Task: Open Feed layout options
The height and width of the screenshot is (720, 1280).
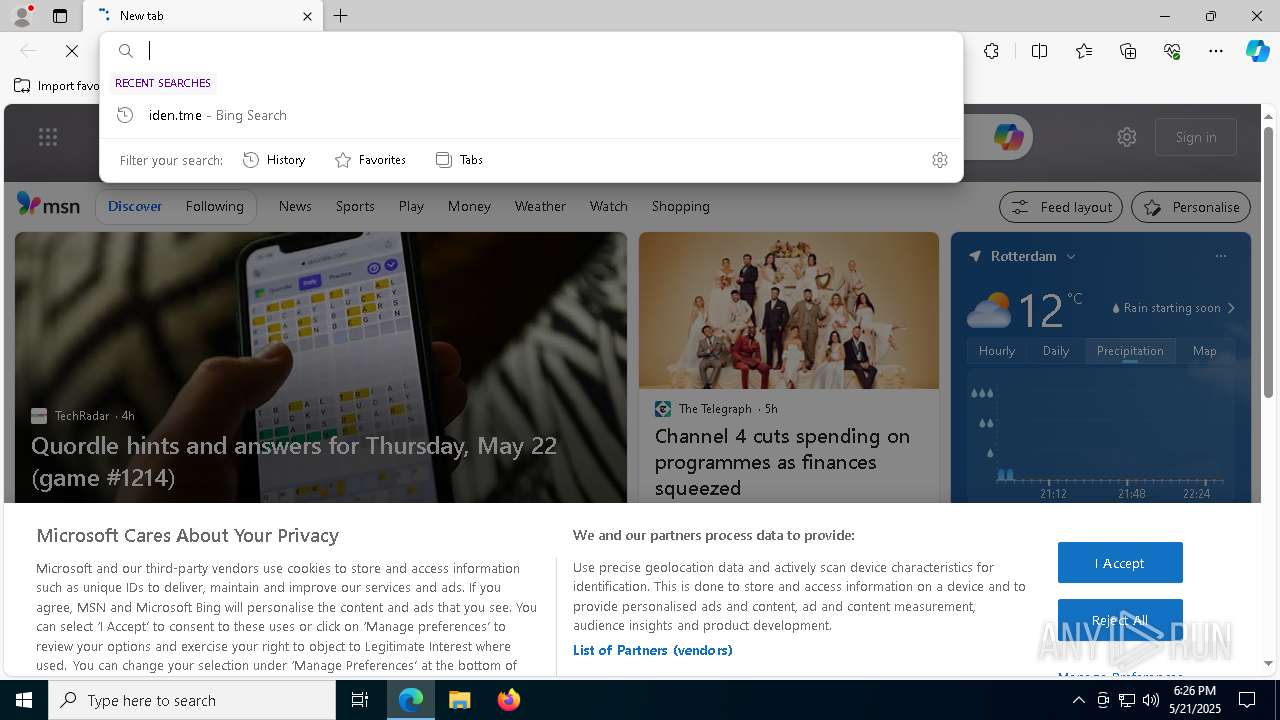Action: click(1062, 207)
